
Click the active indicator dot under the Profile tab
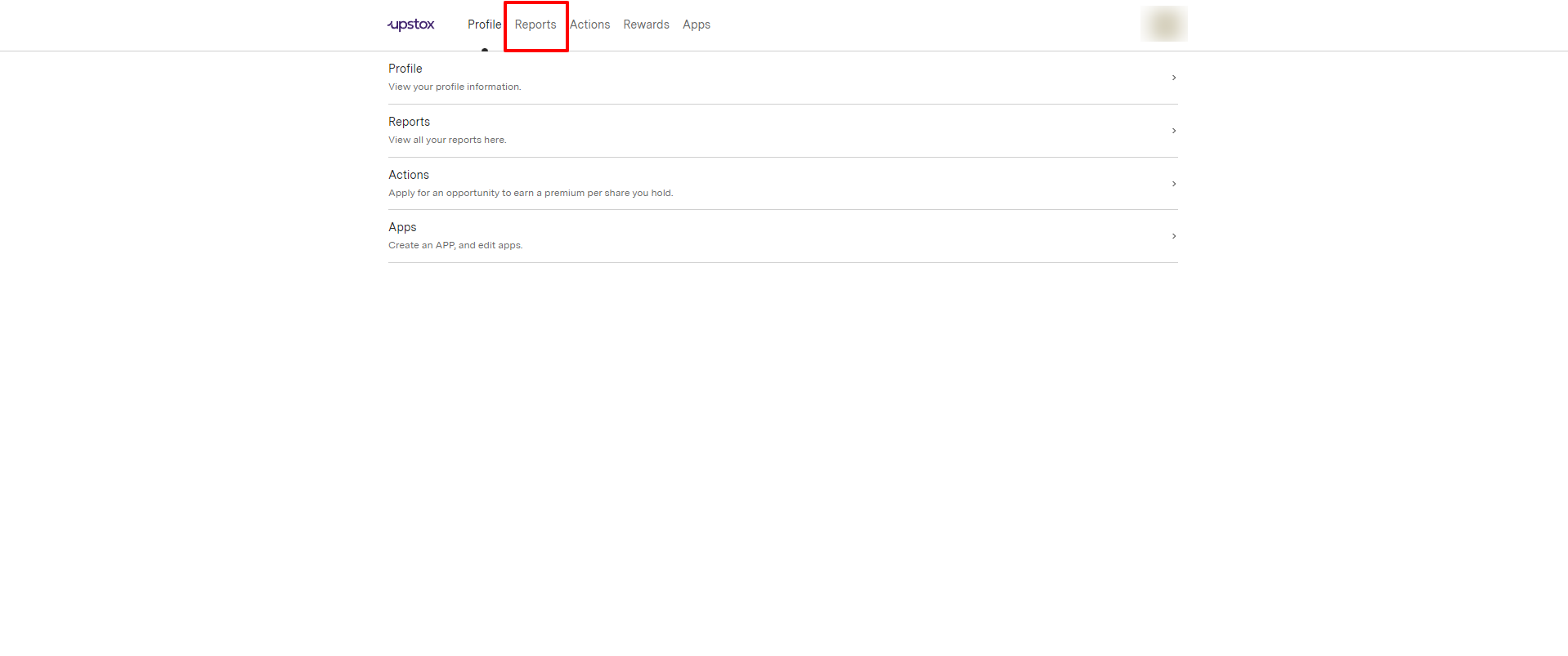coord(485,50)
